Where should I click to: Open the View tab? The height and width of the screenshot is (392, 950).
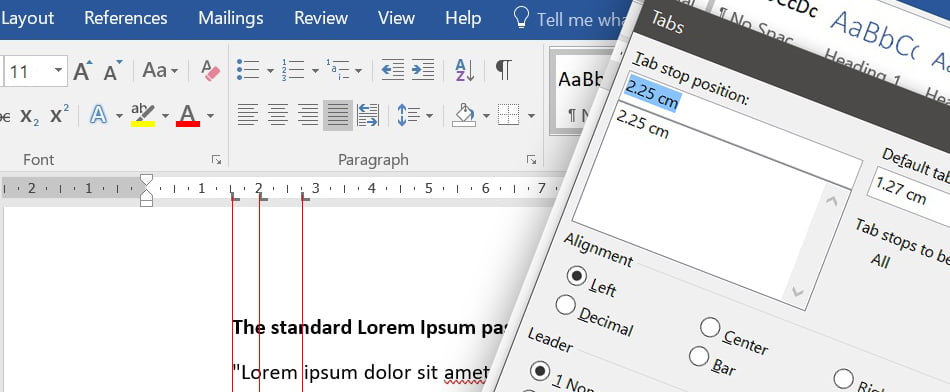click(x=396, y=18)
